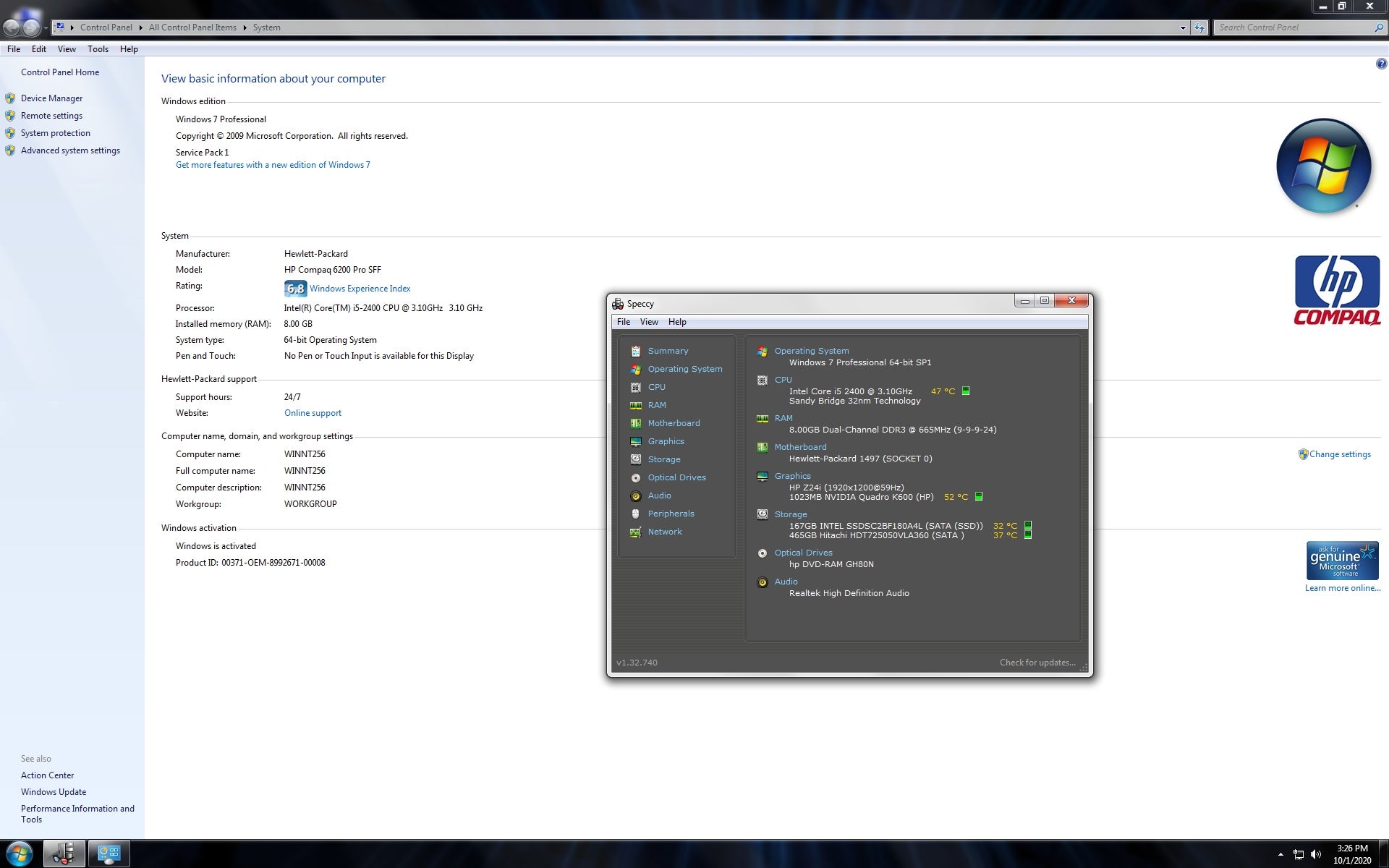
Task: Select Motherboard icon in Speccy sidebar
Action: [x=635, y=423]
